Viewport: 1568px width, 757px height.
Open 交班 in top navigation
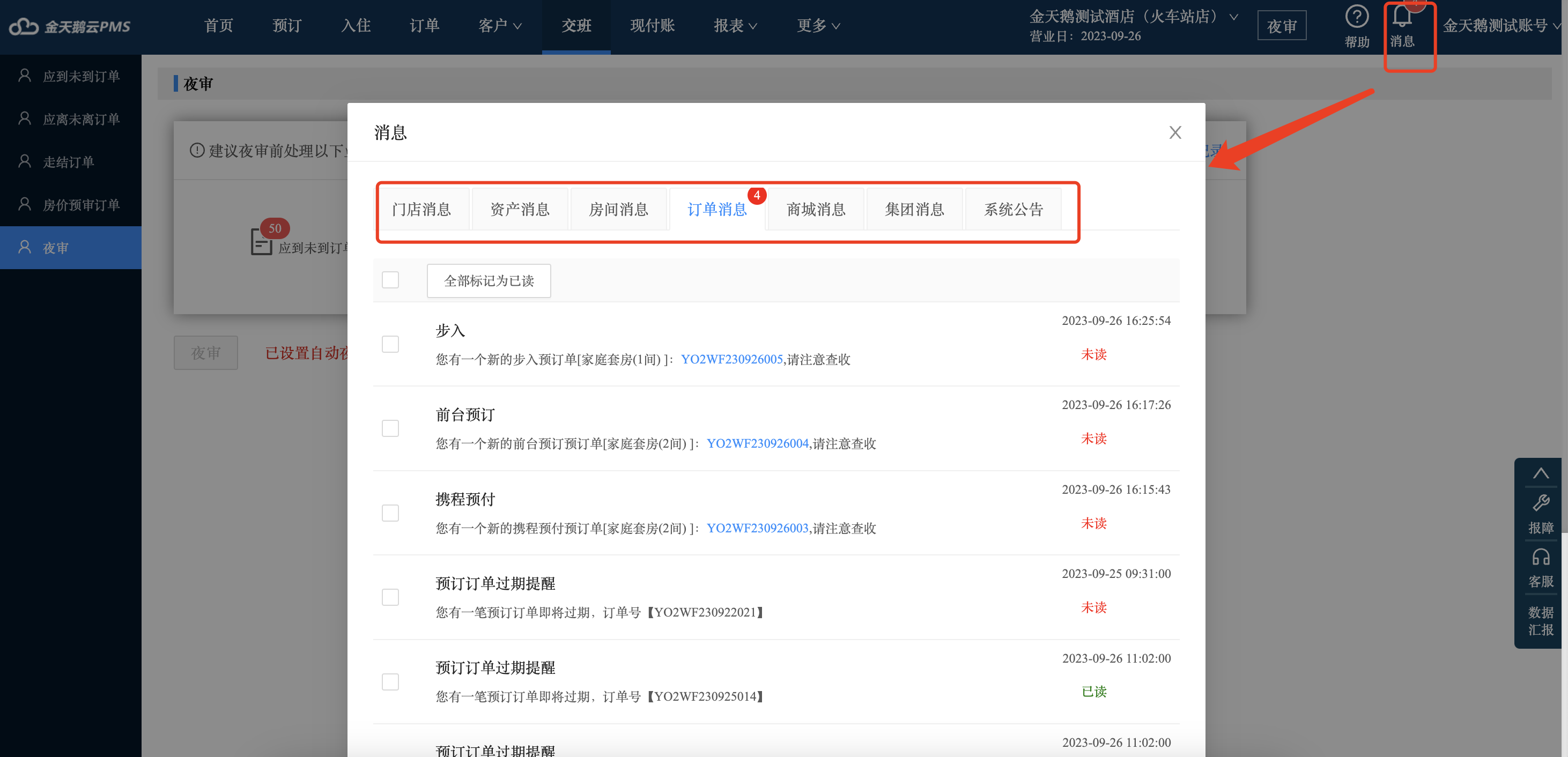tap(576, 26)
